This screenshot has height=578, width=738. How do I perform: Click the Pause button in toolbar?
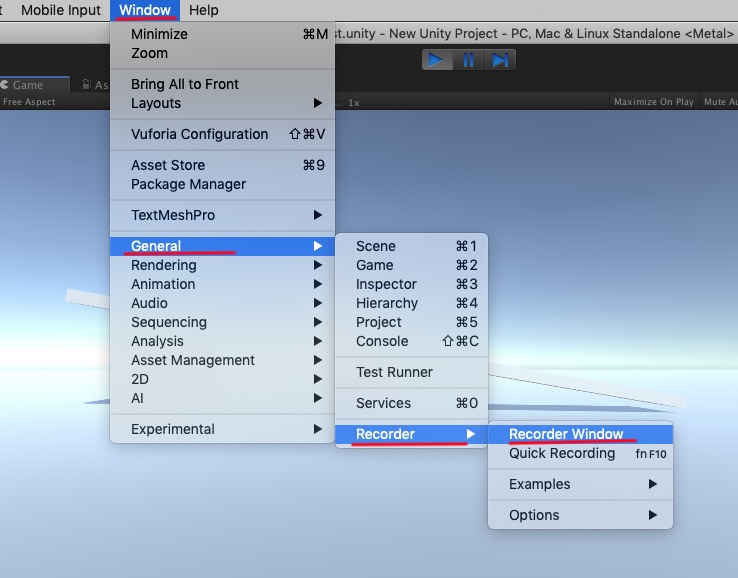(x=468, y=60)
